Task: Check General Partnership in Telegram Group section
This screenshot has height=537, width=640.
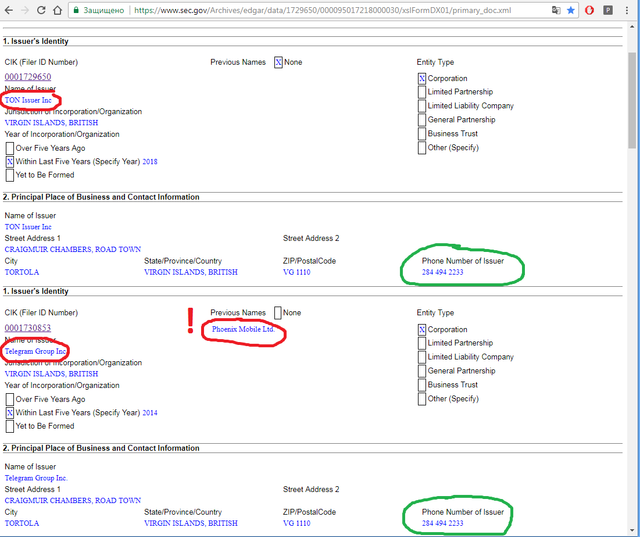Action: tap(422, 371)
